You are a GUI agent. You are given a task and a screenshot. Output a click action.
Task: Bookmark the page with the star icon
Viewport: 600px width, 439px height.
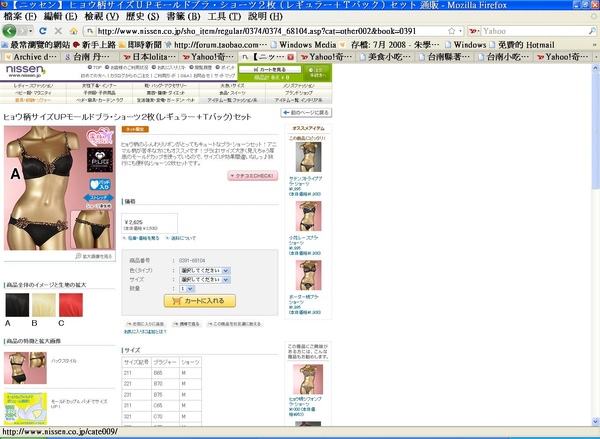tap(452, 31)
